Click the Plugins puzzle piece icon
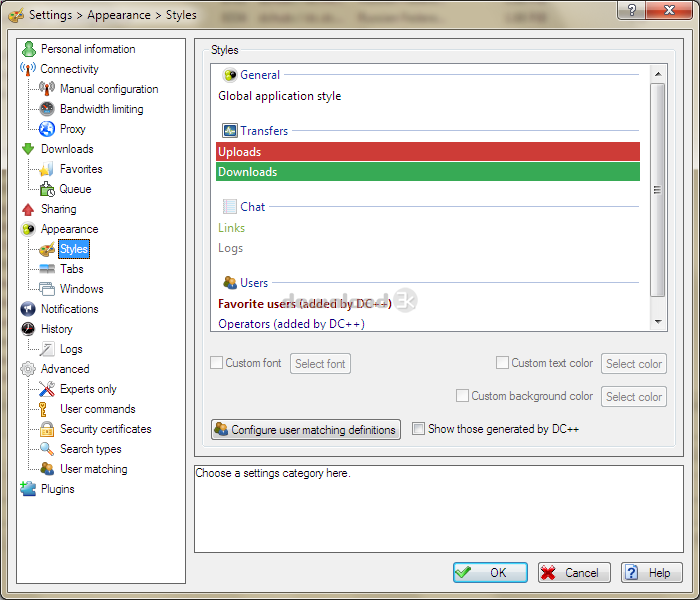The image size is (700, 600). pos(28,489)
